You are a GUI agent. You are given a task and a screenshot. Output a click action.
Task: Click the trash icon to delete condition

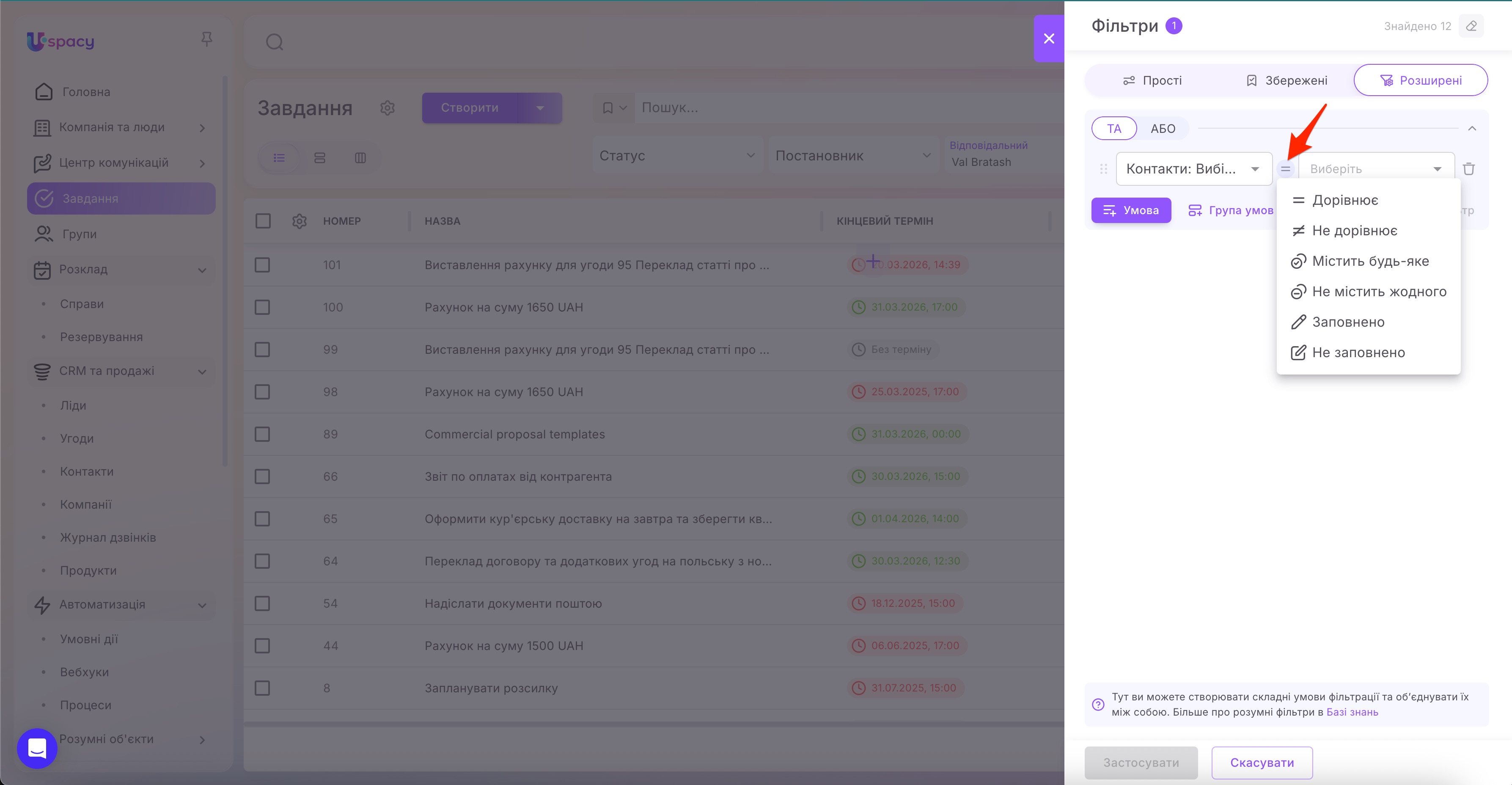coord(1468,169)
